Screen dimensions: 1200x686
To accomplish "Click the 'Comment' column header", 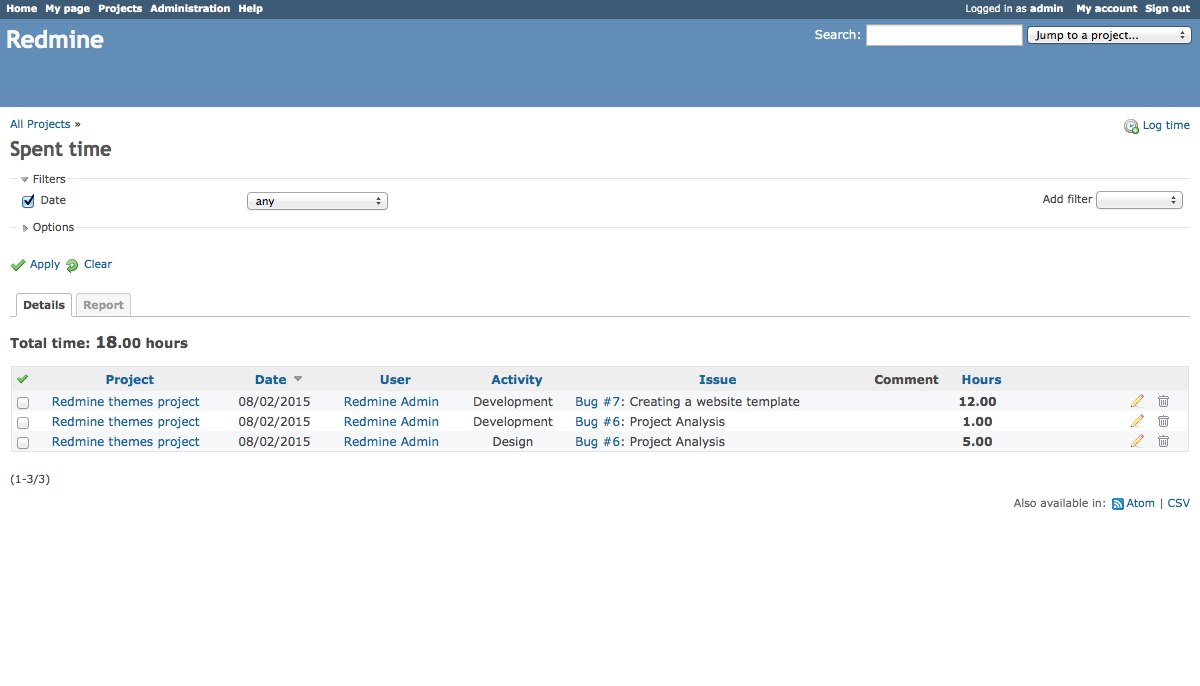I will (x=906, y=380).
